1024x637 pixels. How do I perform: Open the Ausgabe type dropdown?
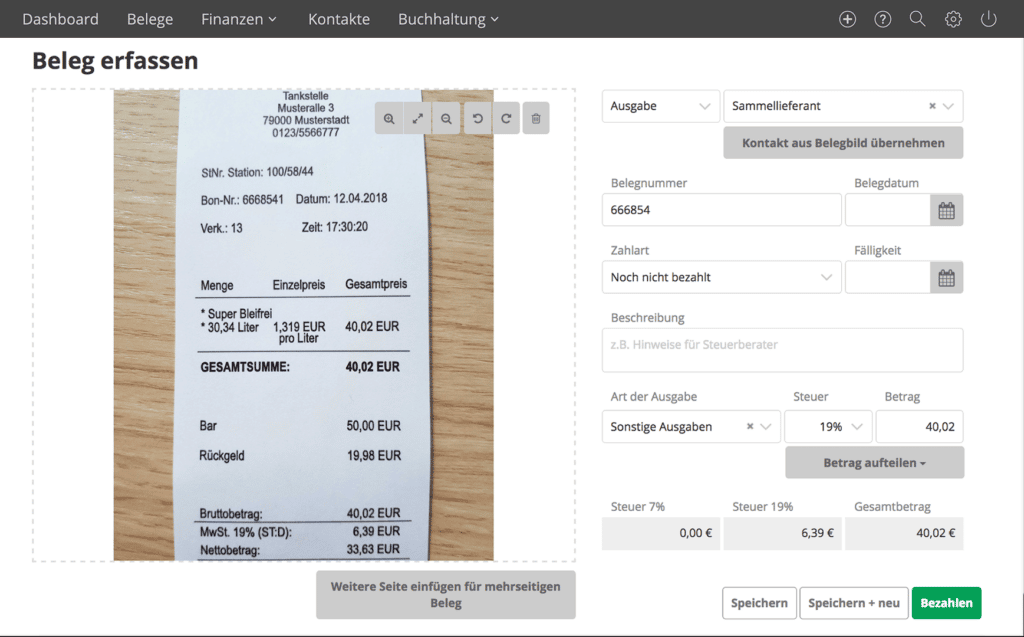660,105
